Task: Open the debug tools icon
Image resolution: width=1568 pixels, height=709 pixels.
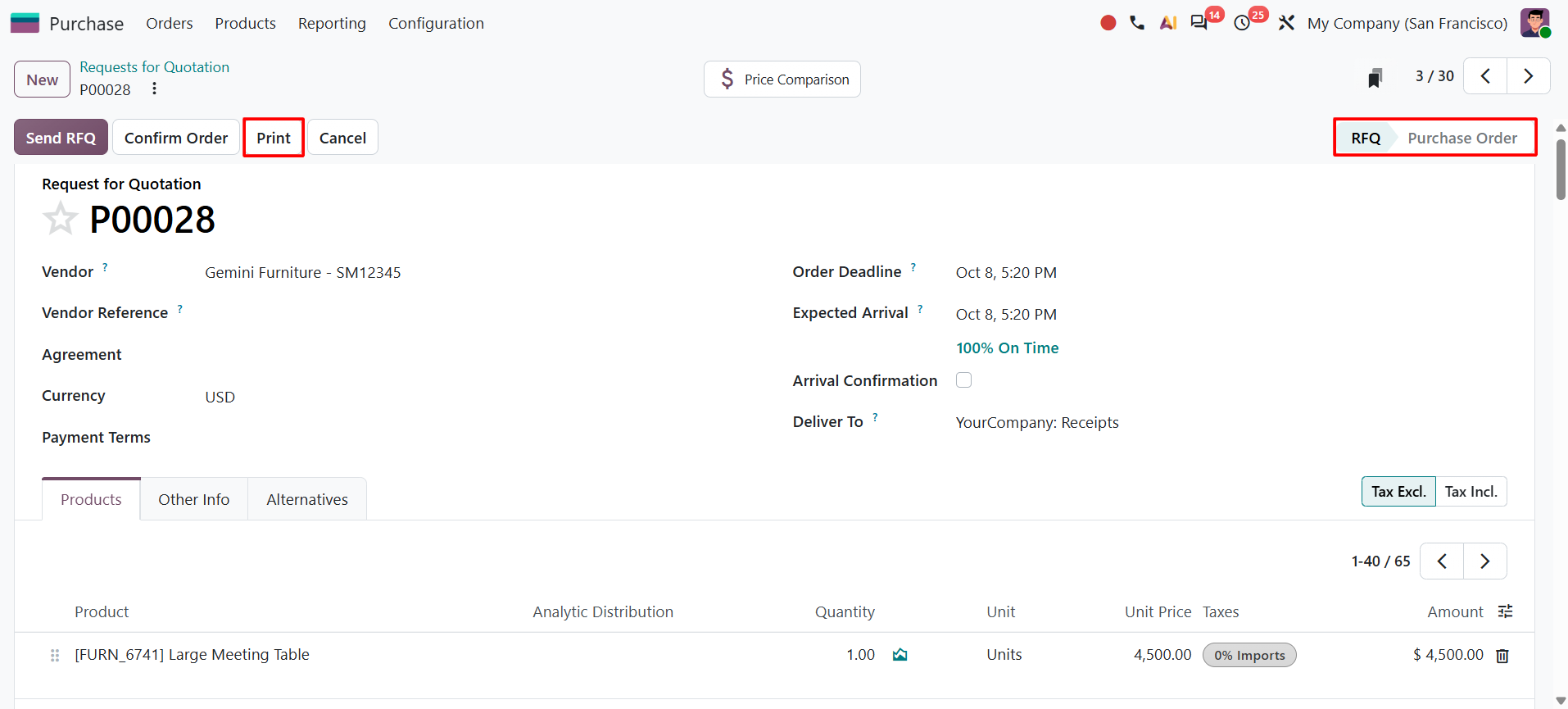Action: tap(1286, 23)
